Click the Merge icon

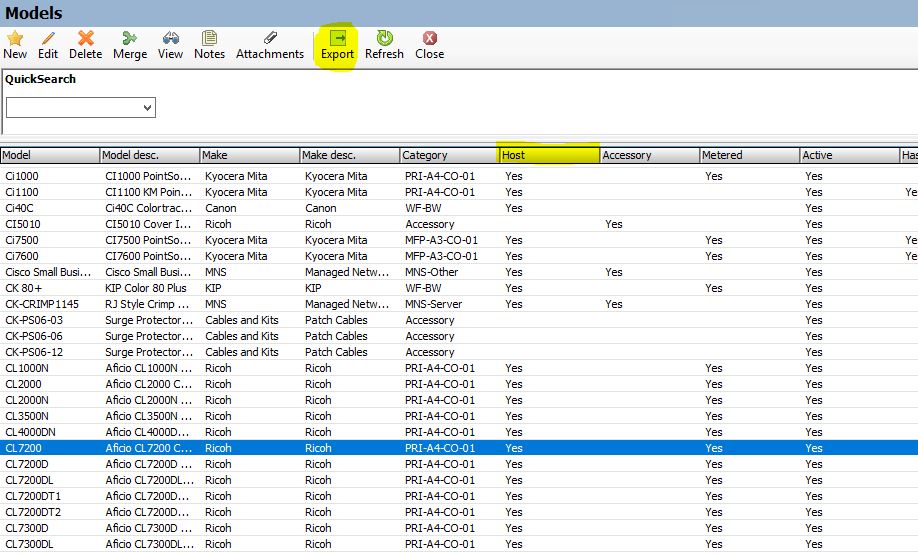[x=129, y=39]
